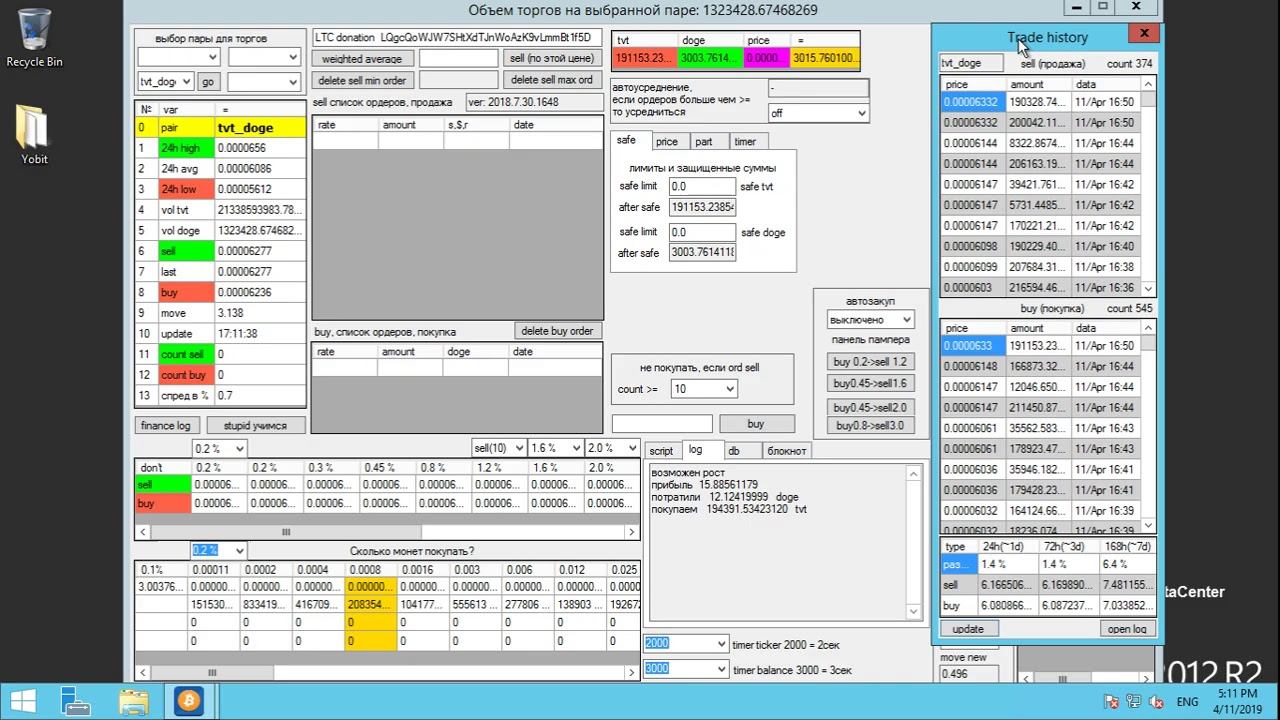Select the script tab
Screen dimensions: 1280x720
[x=661, y=451]
